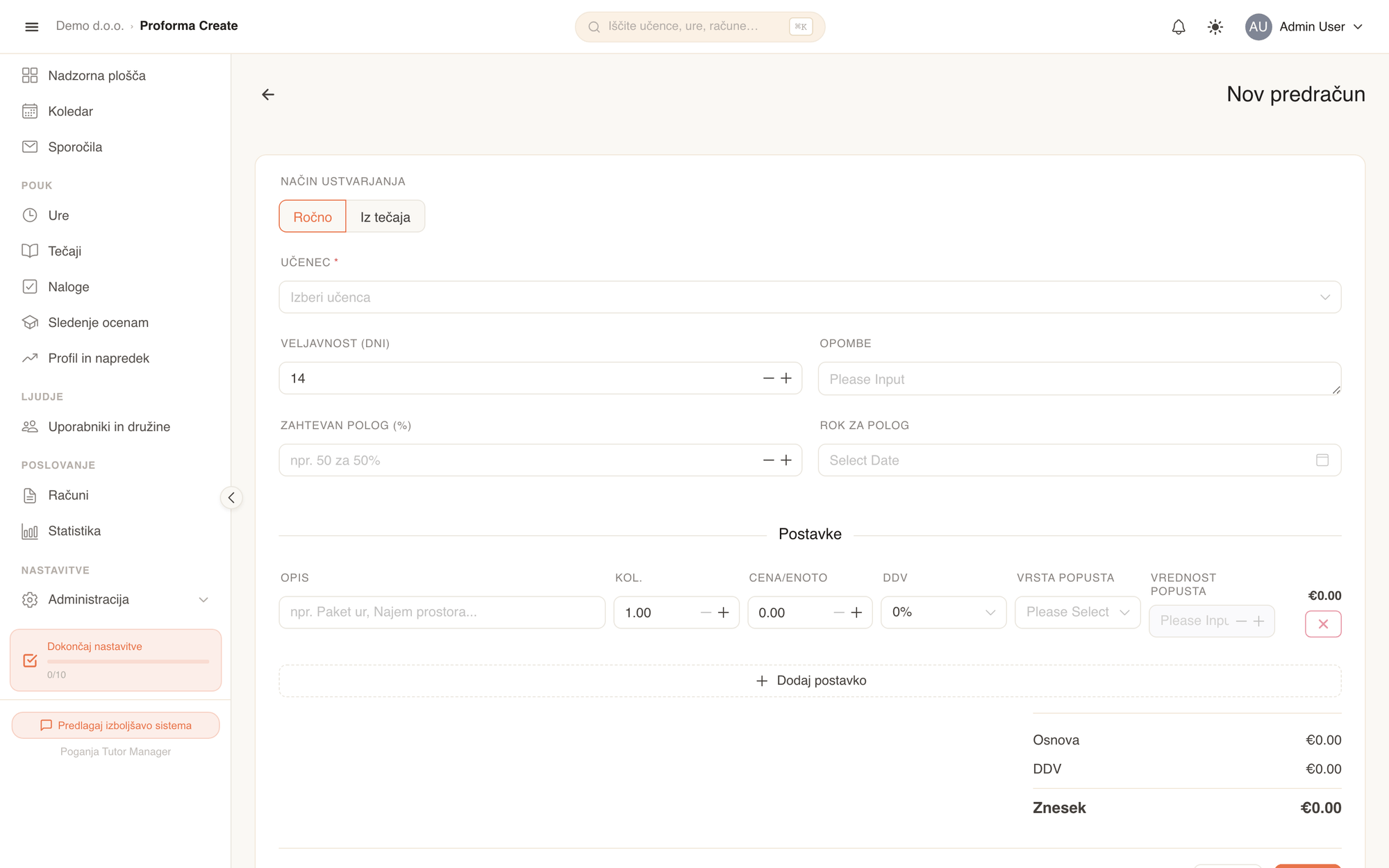Remove the item row with the red X

click(x=1323, y=624)
